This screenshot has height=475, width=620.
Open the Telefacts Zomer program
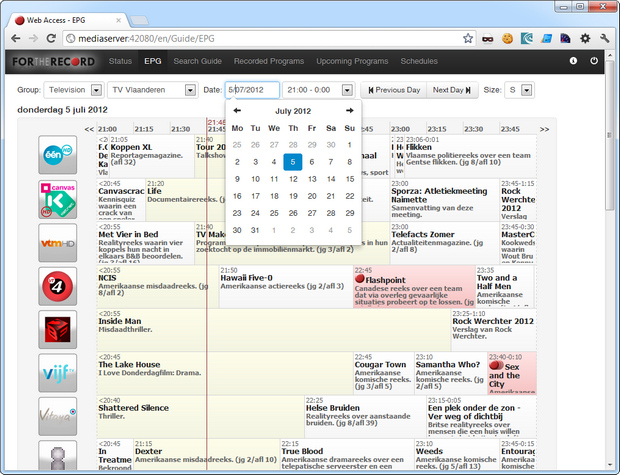click(x=444, y=243)
